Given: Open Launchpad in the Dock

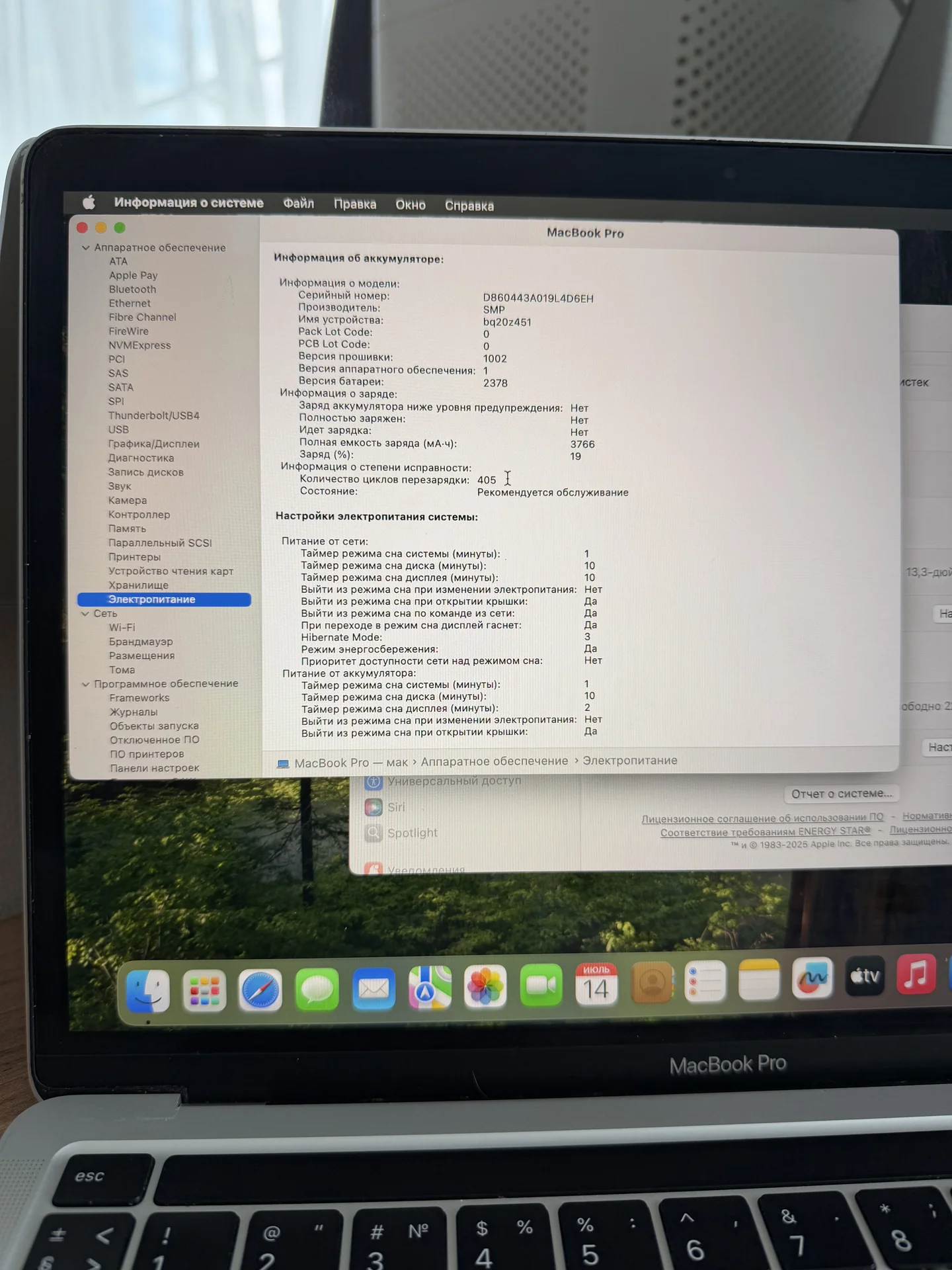Looking at the screenshot, I should coord(204,990).
